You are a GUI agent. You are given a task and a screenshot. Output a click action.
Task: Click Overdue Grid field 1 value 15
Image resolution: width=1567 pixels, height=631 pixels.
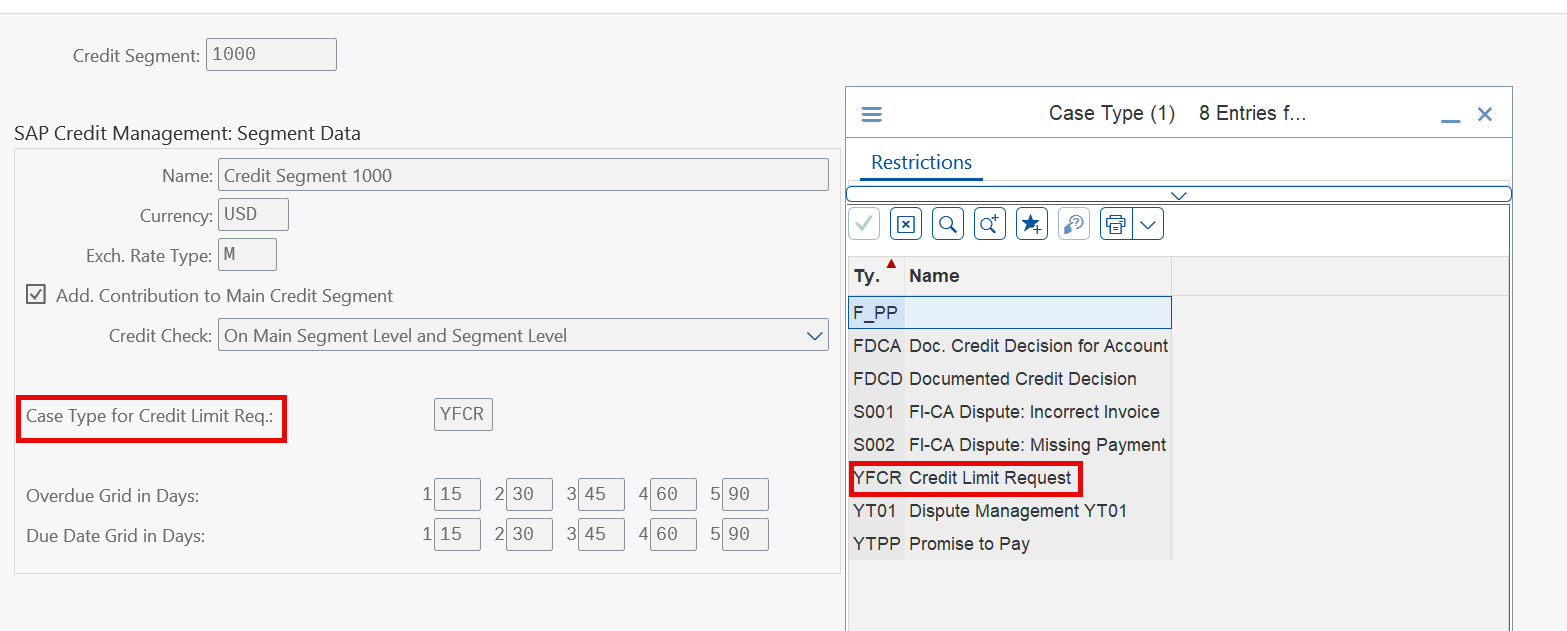457,495
